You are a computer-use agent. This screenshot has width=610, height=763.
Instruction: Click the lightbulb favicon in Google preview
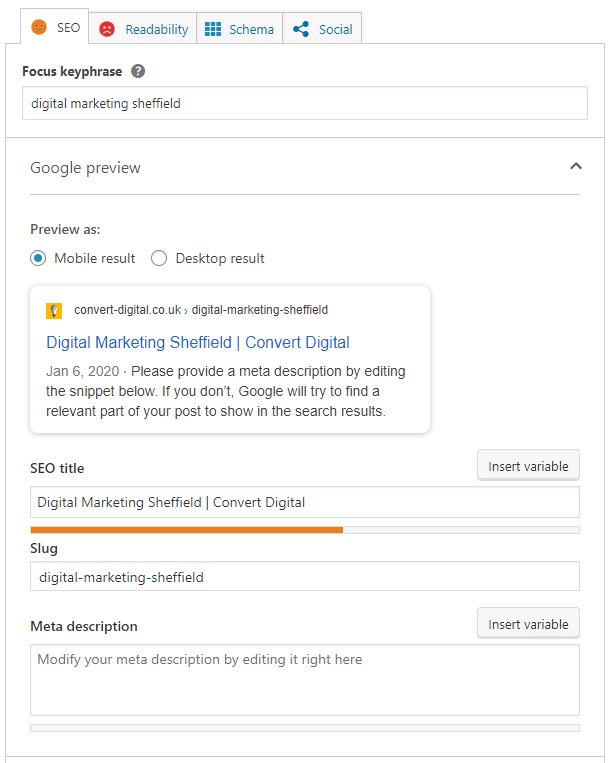[x=54, y=310]
